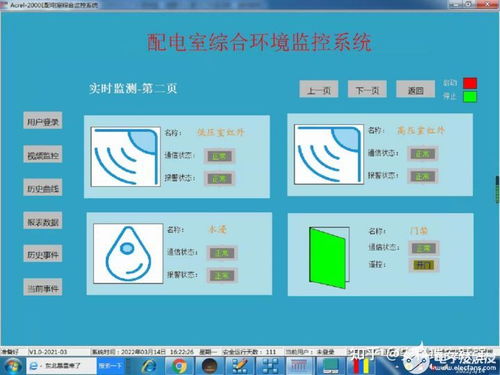The height and width of the screenshot is (375, 500).
Task: Click the low-voltage room infrared sensor icon
Action: 125,157
